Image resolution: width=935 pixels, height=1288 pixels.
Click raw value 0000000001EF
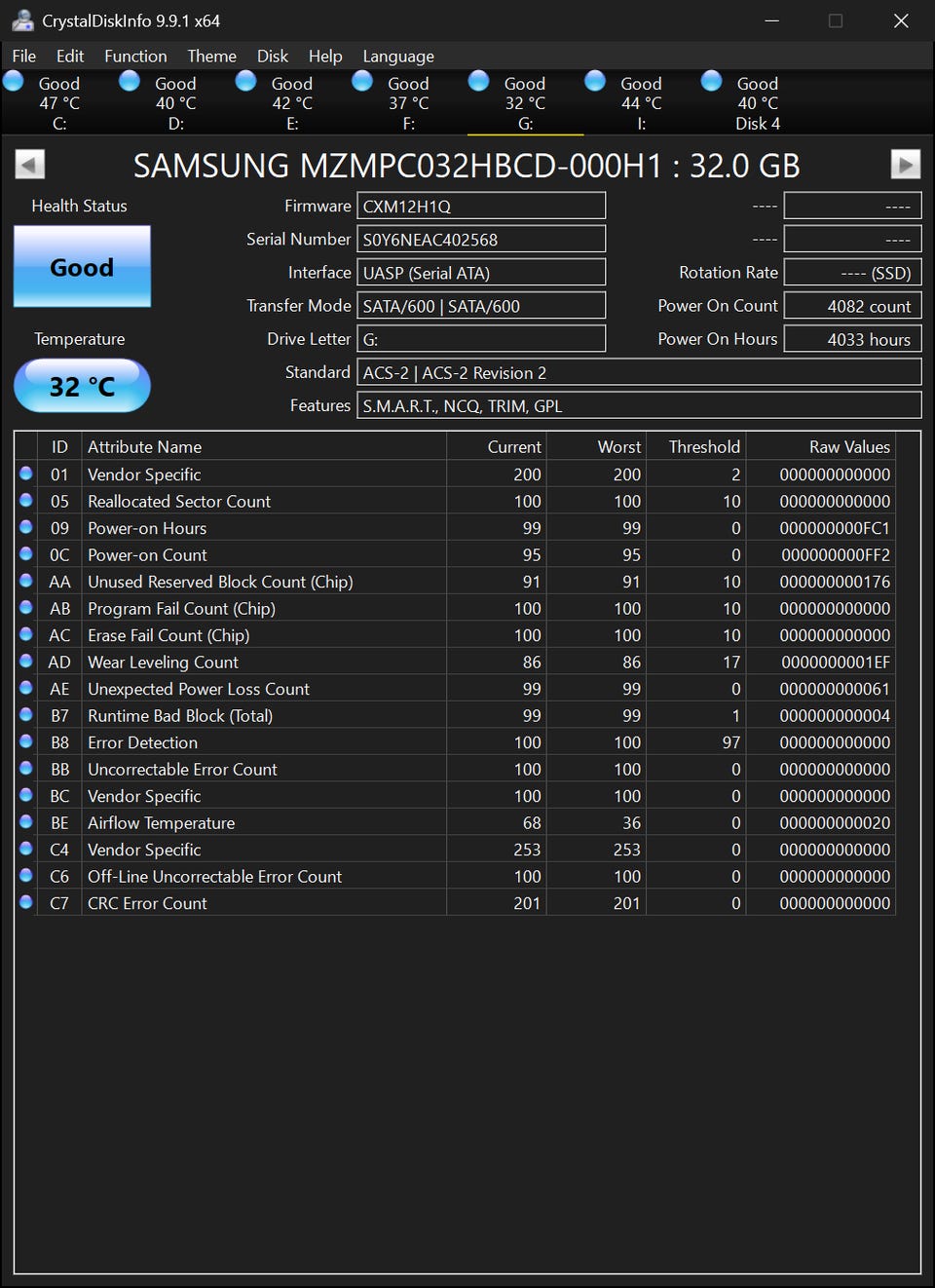coord(836,662)
